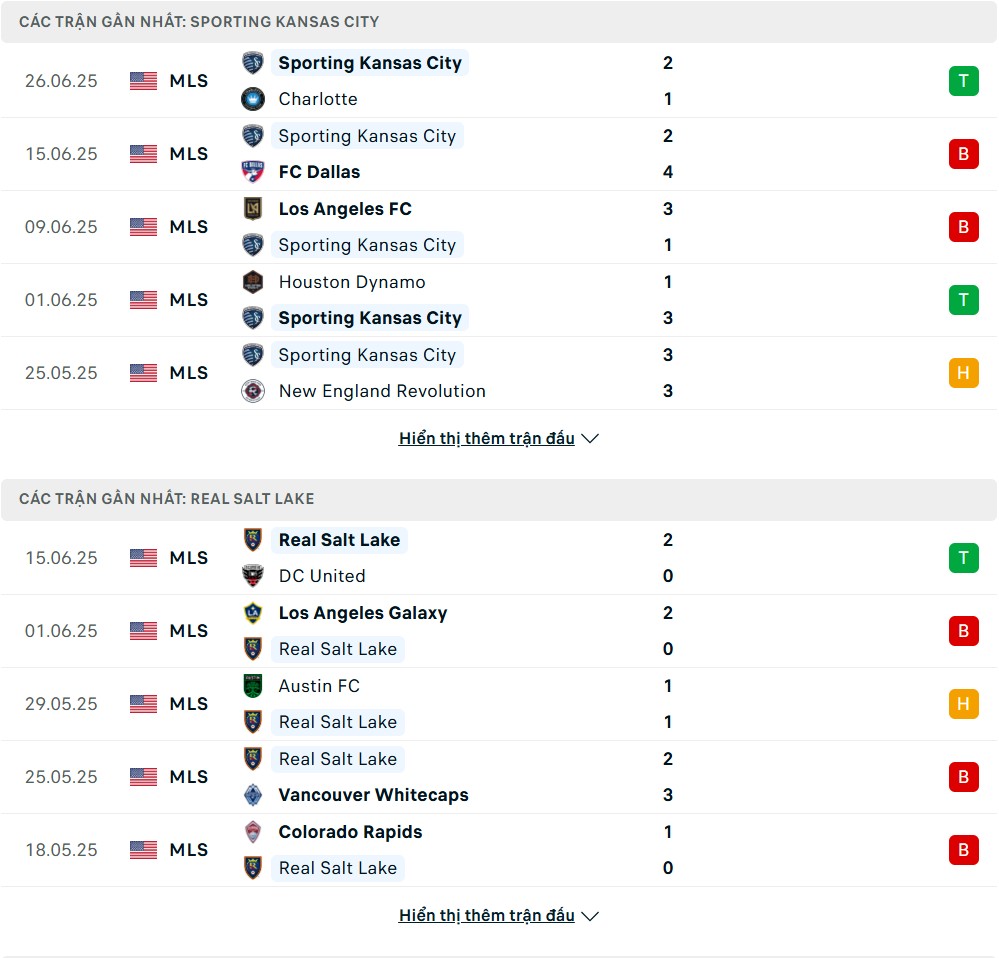Click the orange H badge for New England match

coord(963,373)
